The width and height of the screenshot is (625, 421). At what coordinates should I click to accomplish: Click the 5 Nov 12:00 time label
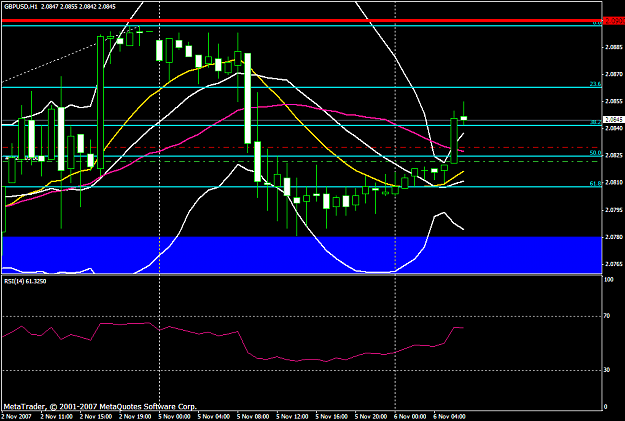click(x=293, y=417)
